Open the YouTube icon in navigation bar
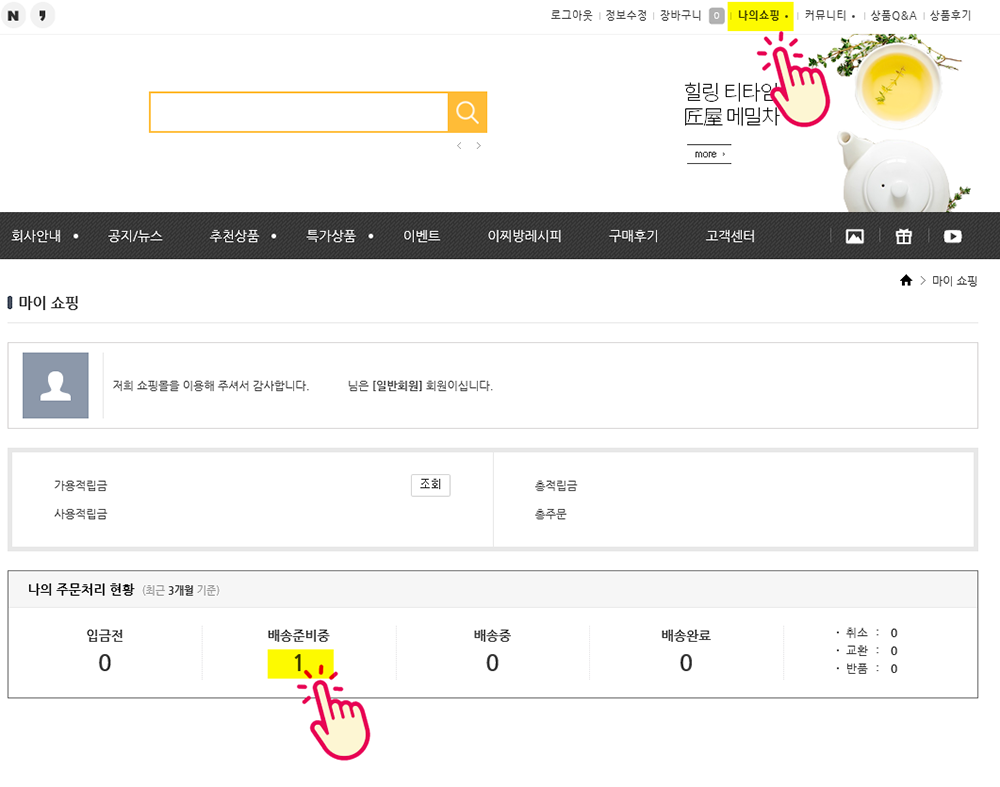Viewport: 1000px width, 787px height. [953, 236]
